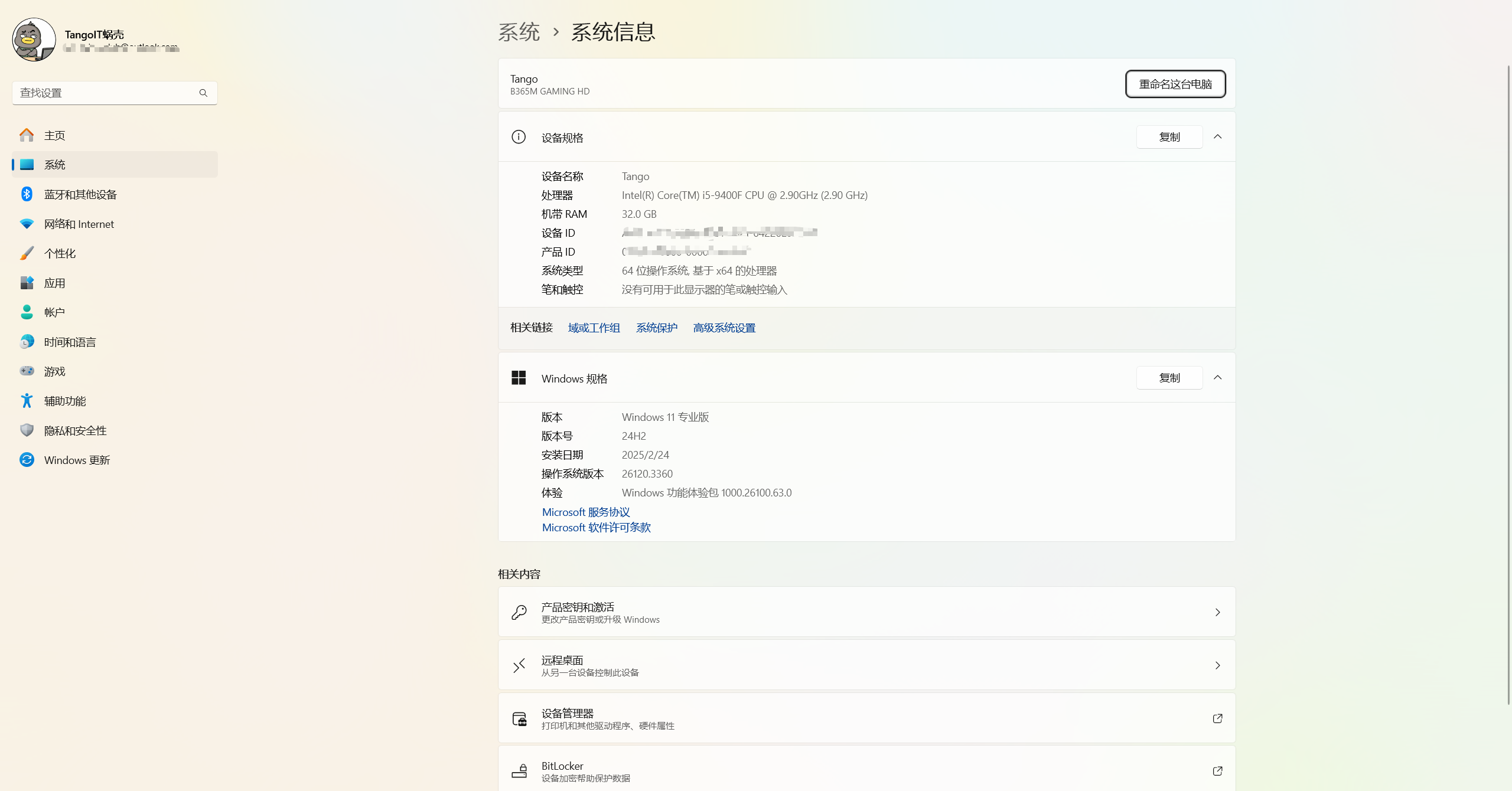Select the OS build 26120.3360 text
Viewport: 1512px width, 791px height.
[647, 474]
